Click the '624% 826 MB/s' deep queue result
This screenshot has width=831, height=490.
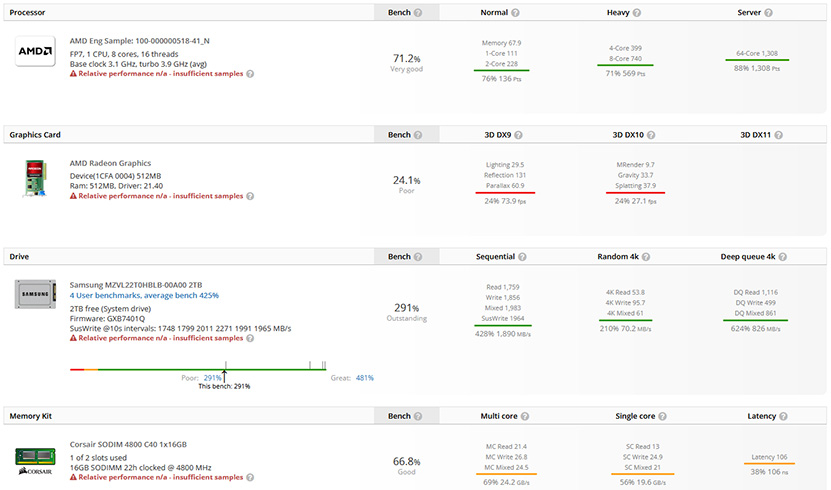tap(756, 329)
